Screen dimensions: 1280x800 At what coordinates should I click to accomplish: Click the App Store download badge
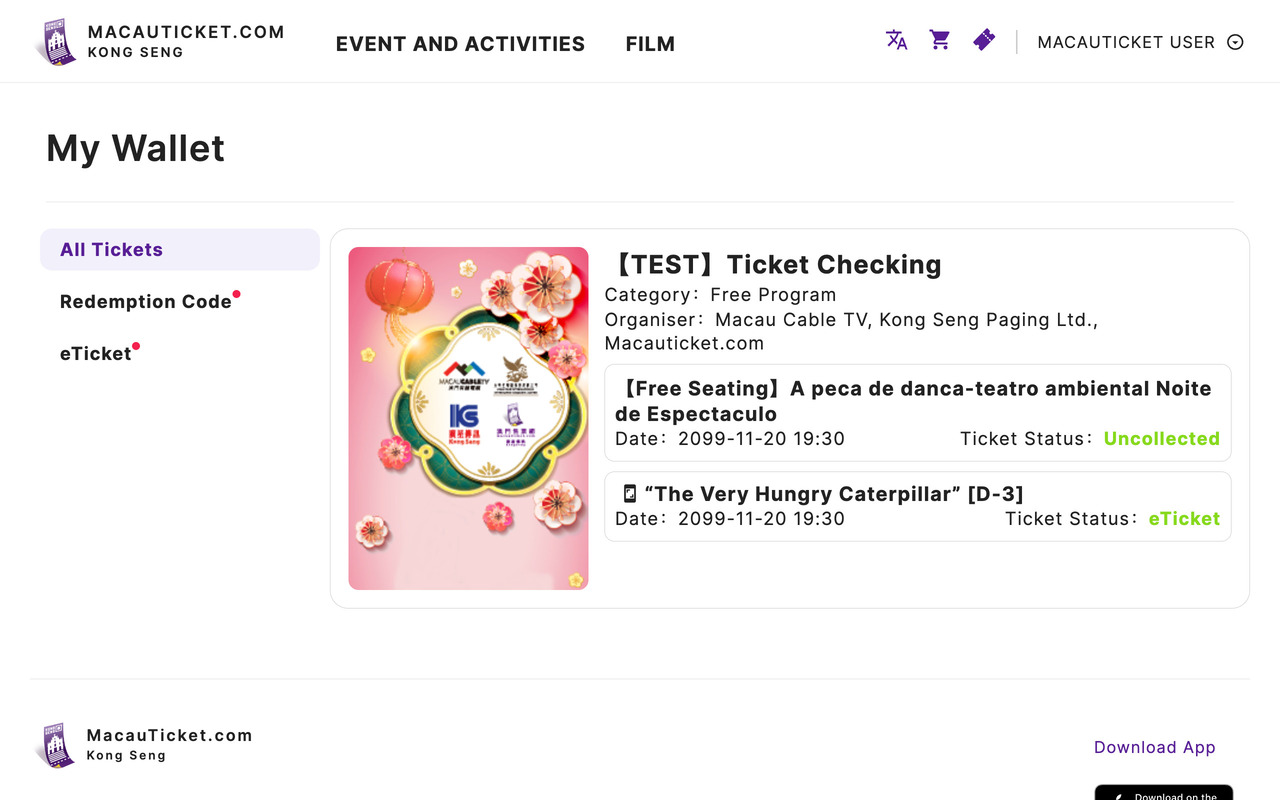coord(1163,793)
